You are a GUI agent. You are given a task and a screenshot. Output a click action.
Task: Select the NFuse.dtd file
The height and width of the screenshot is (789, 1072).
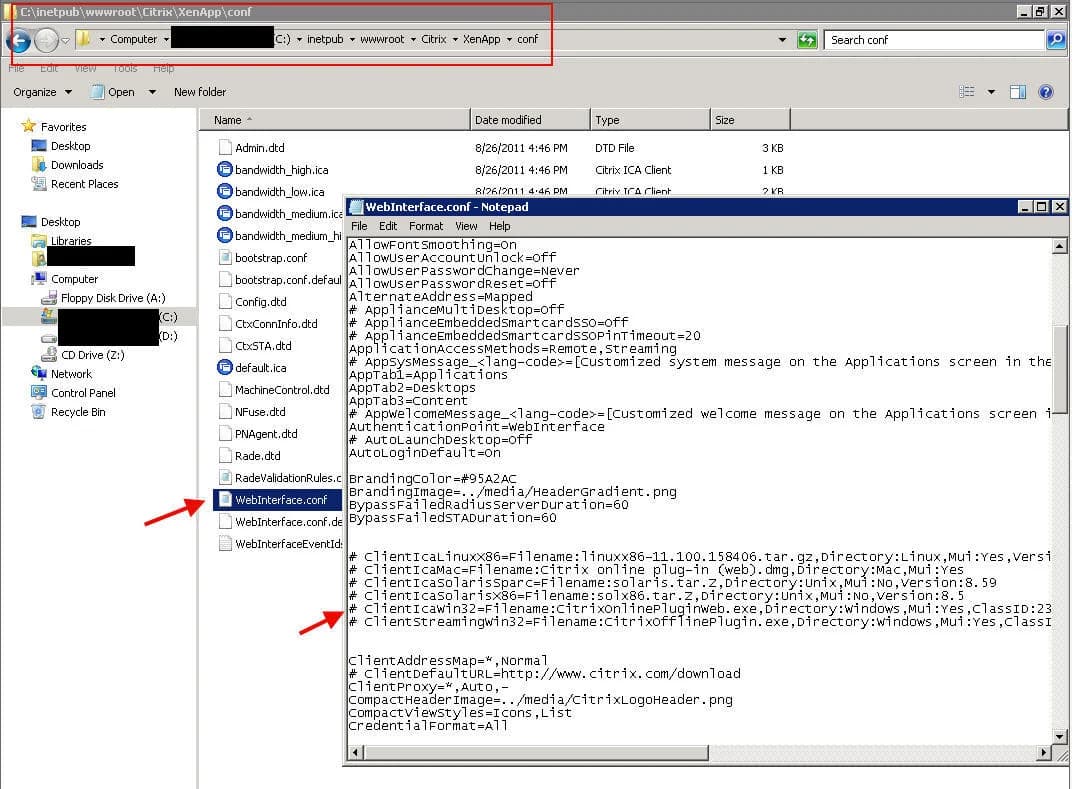click(x=260, y=412)
